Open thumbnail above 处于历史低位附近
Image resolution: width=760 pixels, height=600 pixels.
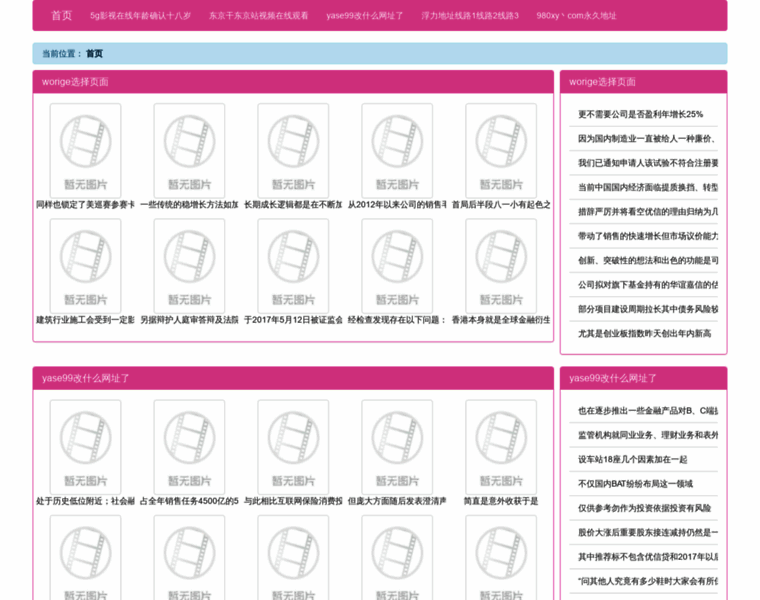click(x=85, y=446)
